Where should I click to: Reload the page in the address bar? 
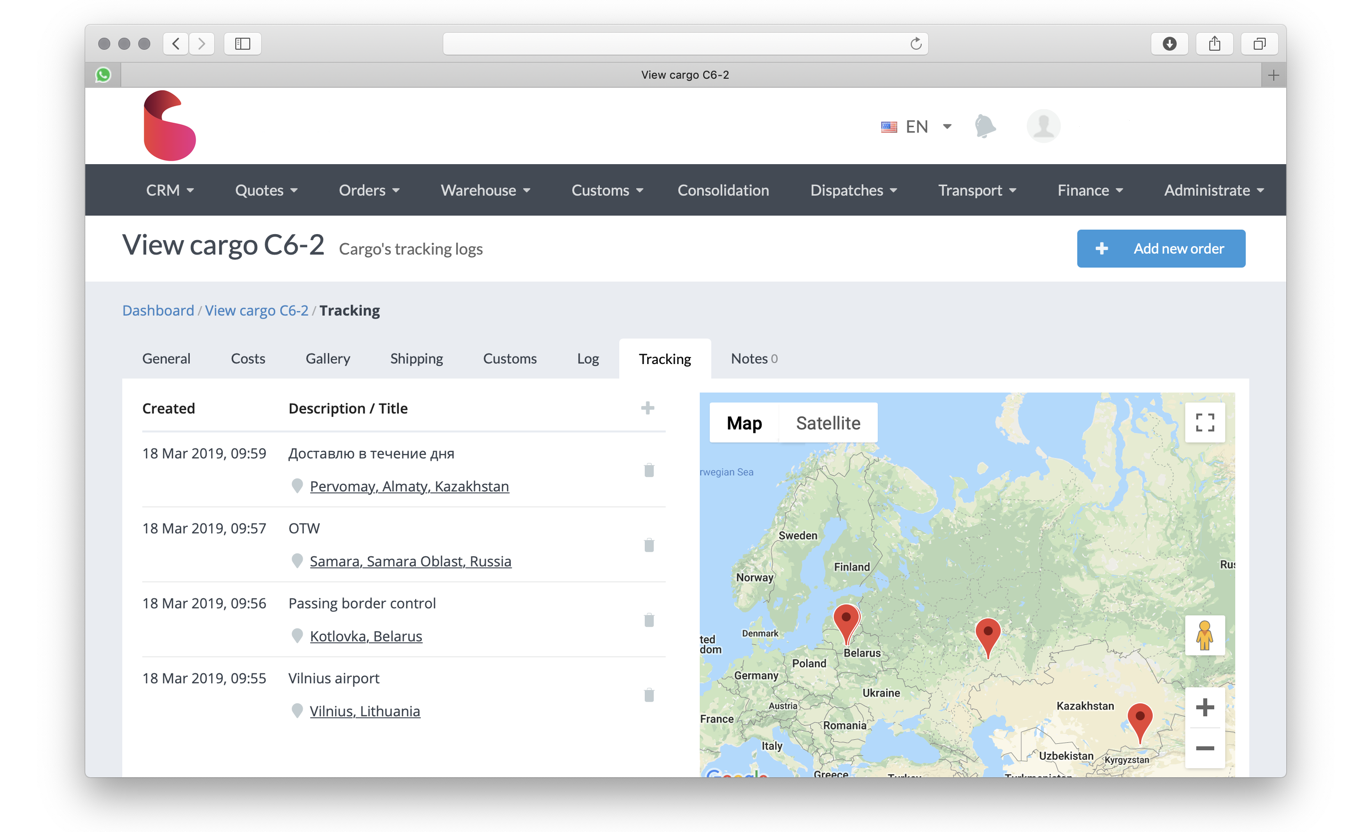point(915,44)
